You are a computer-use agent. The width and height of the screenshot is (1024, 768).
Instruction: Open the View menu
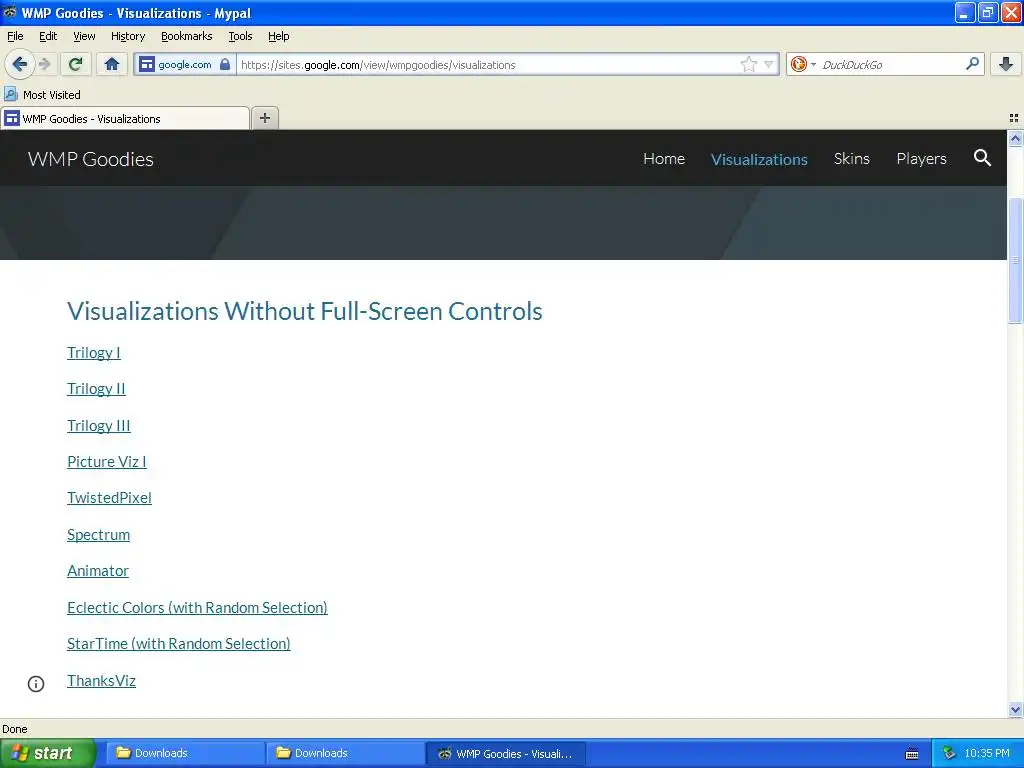coord(84,36)
